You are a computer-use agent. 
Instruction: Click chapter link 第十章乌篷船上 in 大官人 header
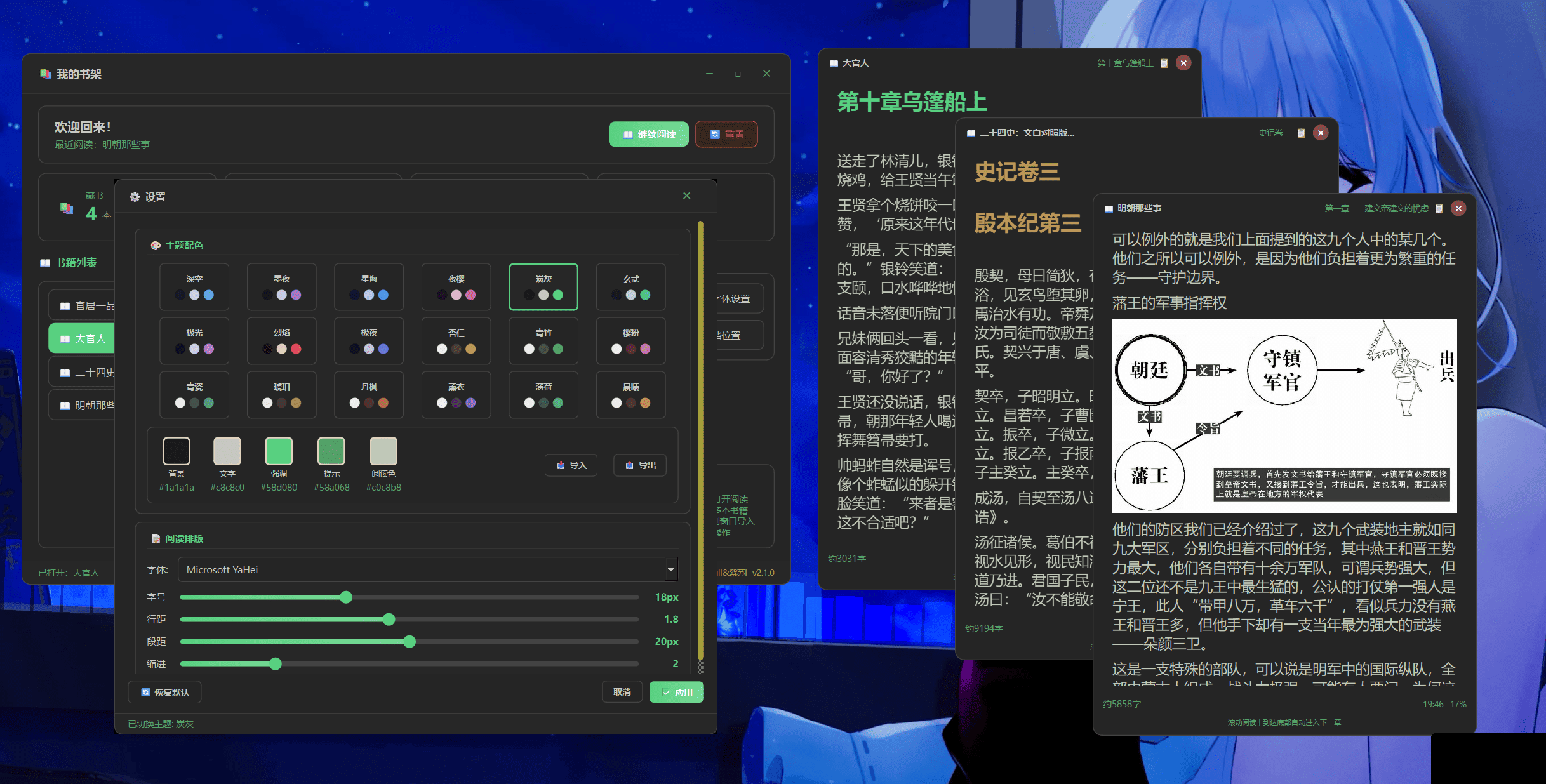point(1125,63)
